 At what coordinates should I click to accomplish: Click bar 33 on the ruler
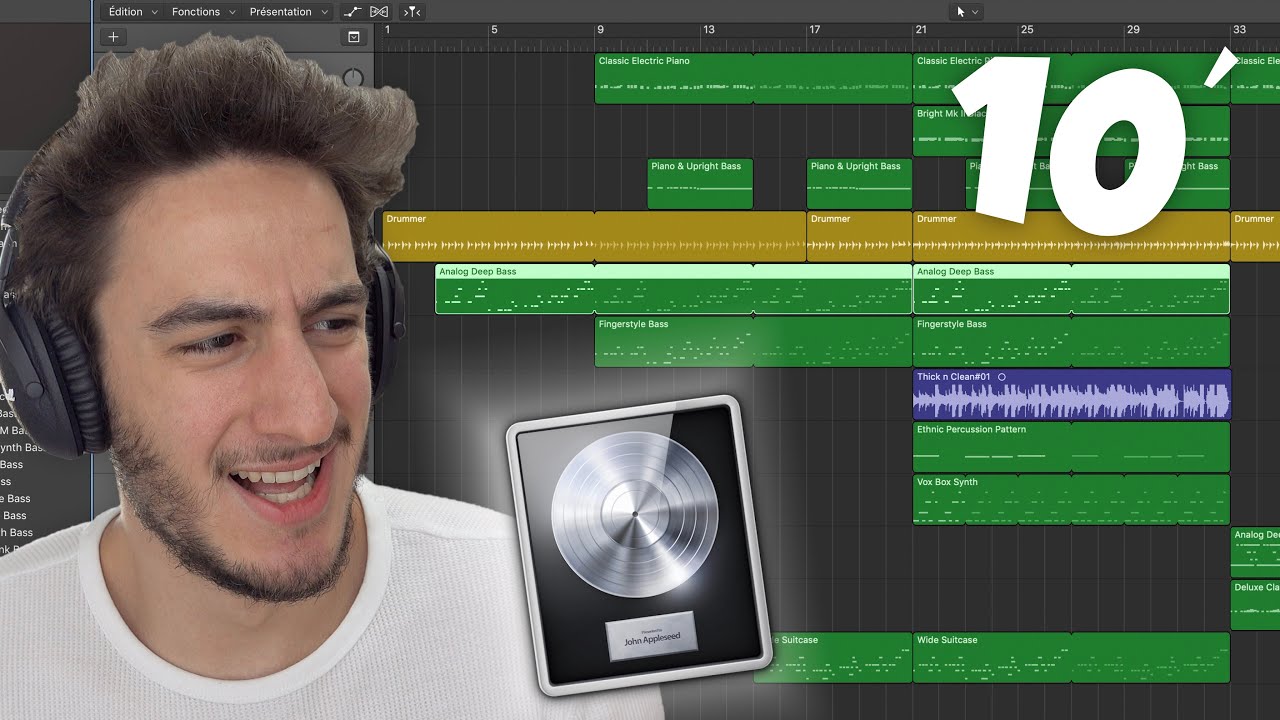coord(1239,30)
